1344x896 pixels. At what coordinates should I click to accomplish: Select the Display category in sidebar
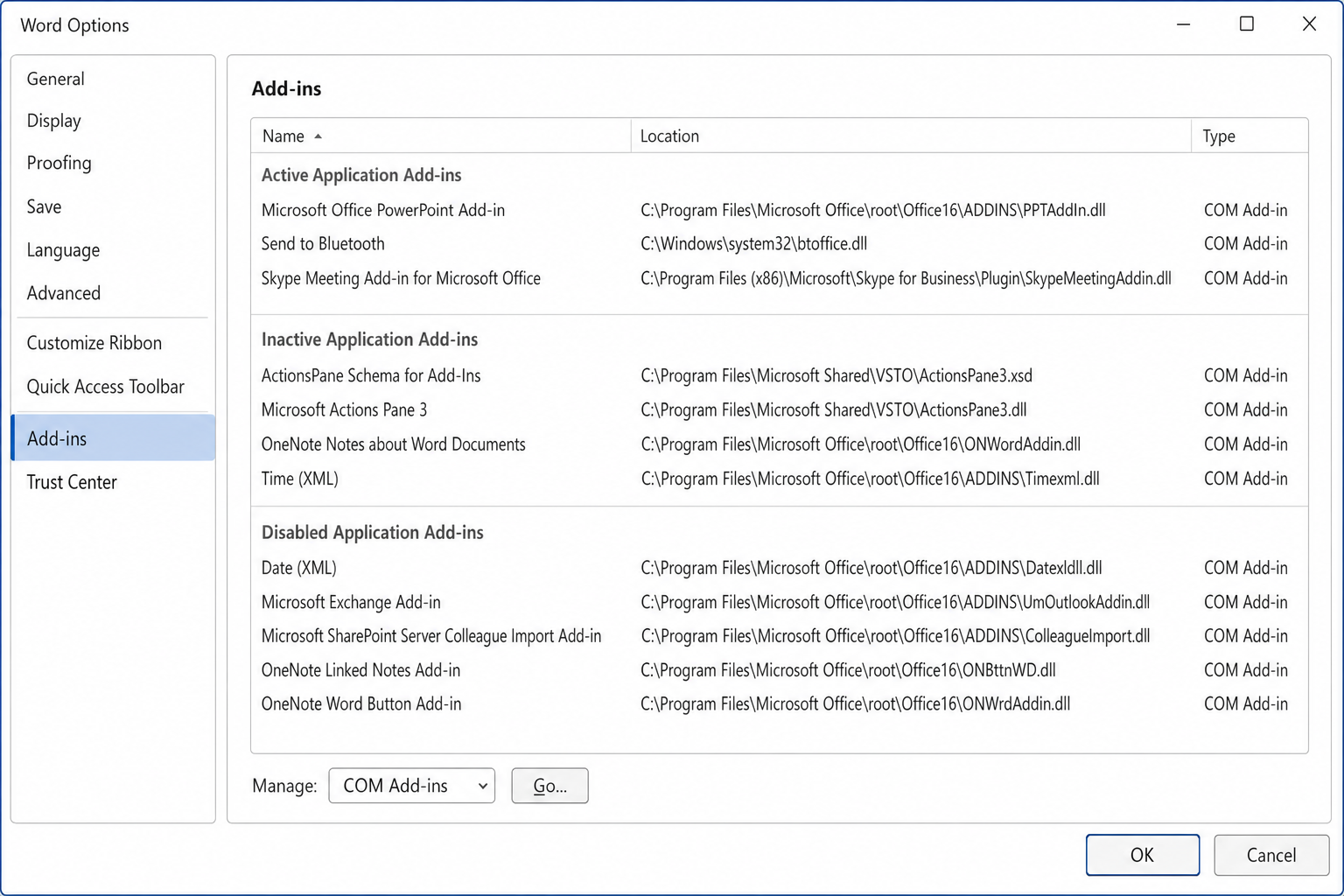[113, 121]
